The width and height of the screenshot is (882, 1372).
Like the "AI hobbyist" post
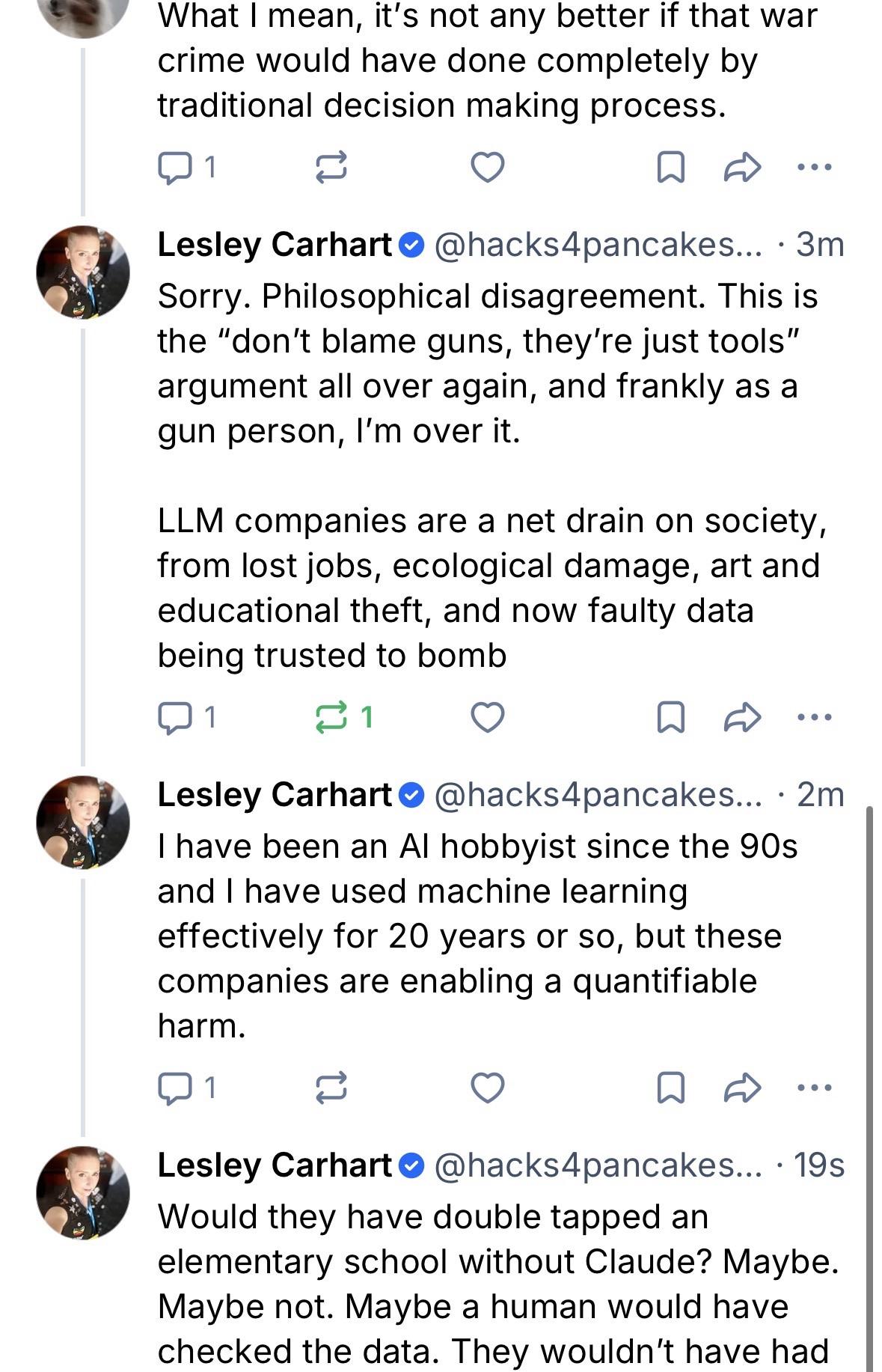pyautogui.click(x=487, y=1088)
